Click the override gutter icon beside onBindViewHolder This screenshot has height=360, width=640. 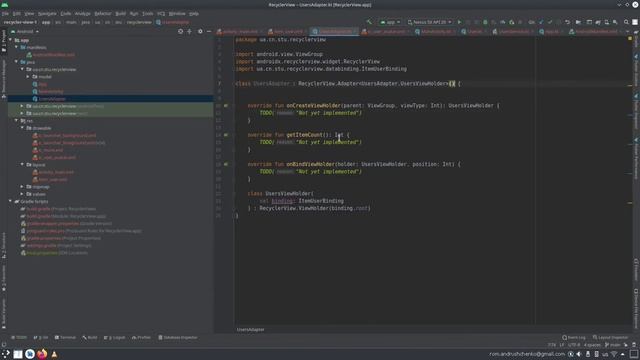[226, 164]
